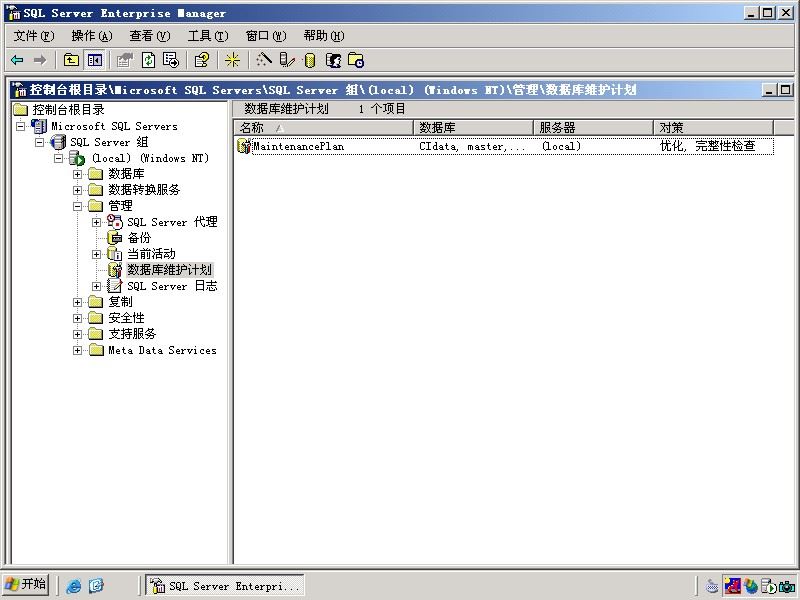
Task: Collapse the 管理 folder
Action: coord(78,206)
